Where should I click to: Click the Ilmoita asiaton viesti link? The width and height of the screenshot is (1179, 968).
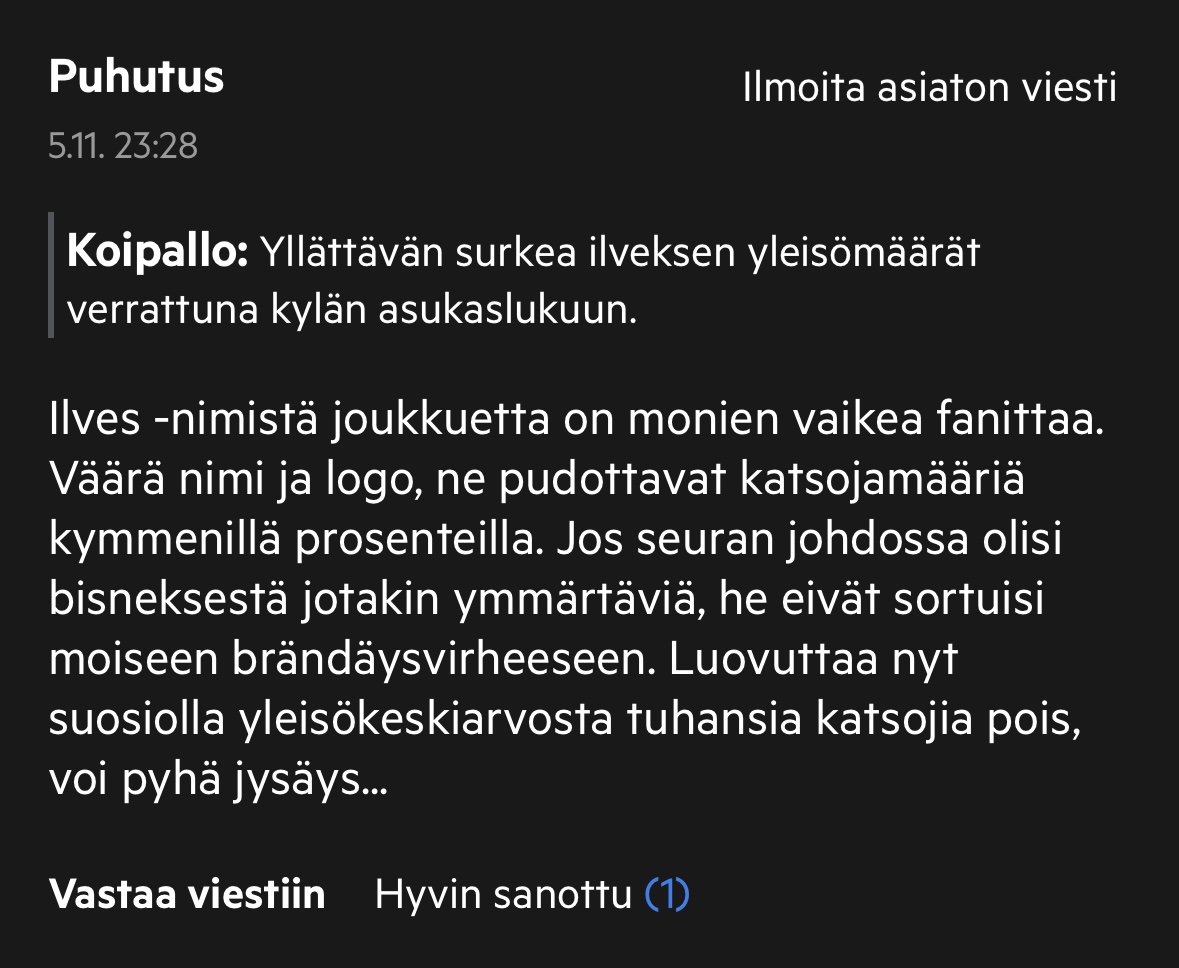[929, 89]
